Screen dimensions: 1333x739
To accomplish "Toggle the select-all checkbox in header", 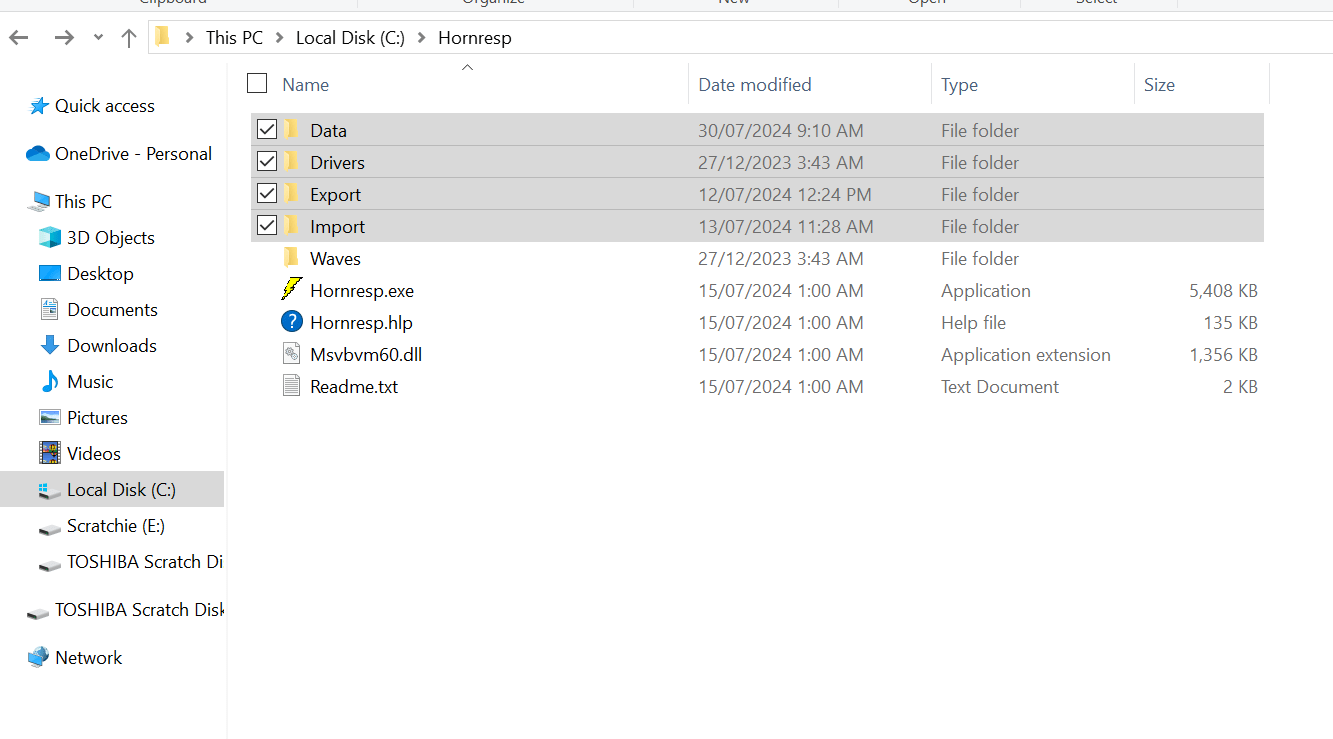I will click(257, 84).
